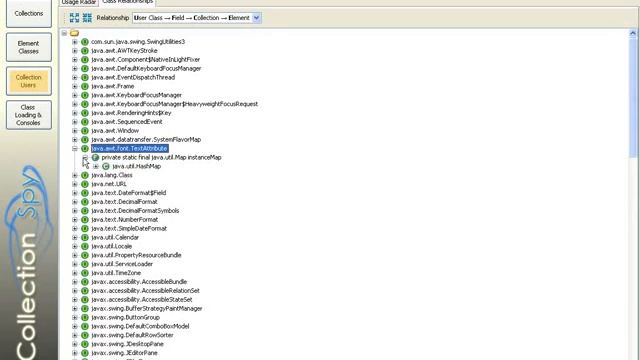
Task: Open Class Loading & Consoles sidebar button
Action: coord(29,115)
